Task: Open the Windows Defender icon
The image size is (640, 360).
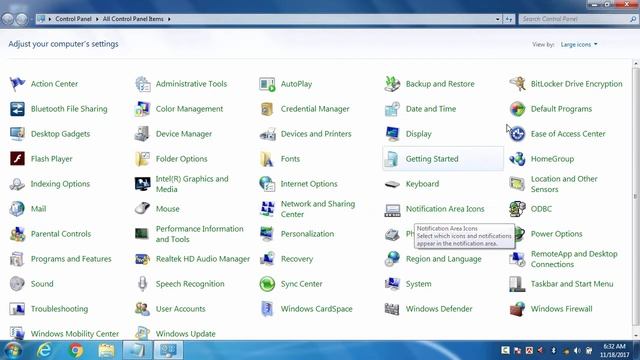Action: 392,309
